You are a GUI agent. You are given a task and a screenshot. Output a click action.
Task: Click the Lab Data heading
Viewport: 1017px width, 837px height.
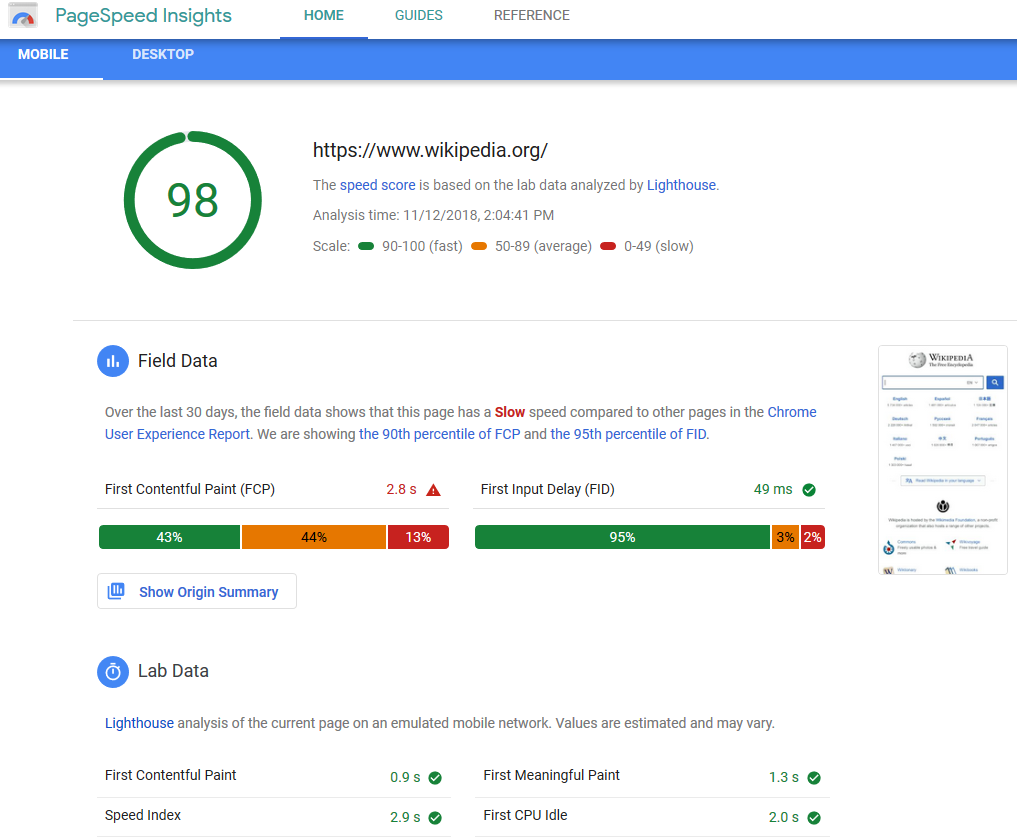[173, 671]
